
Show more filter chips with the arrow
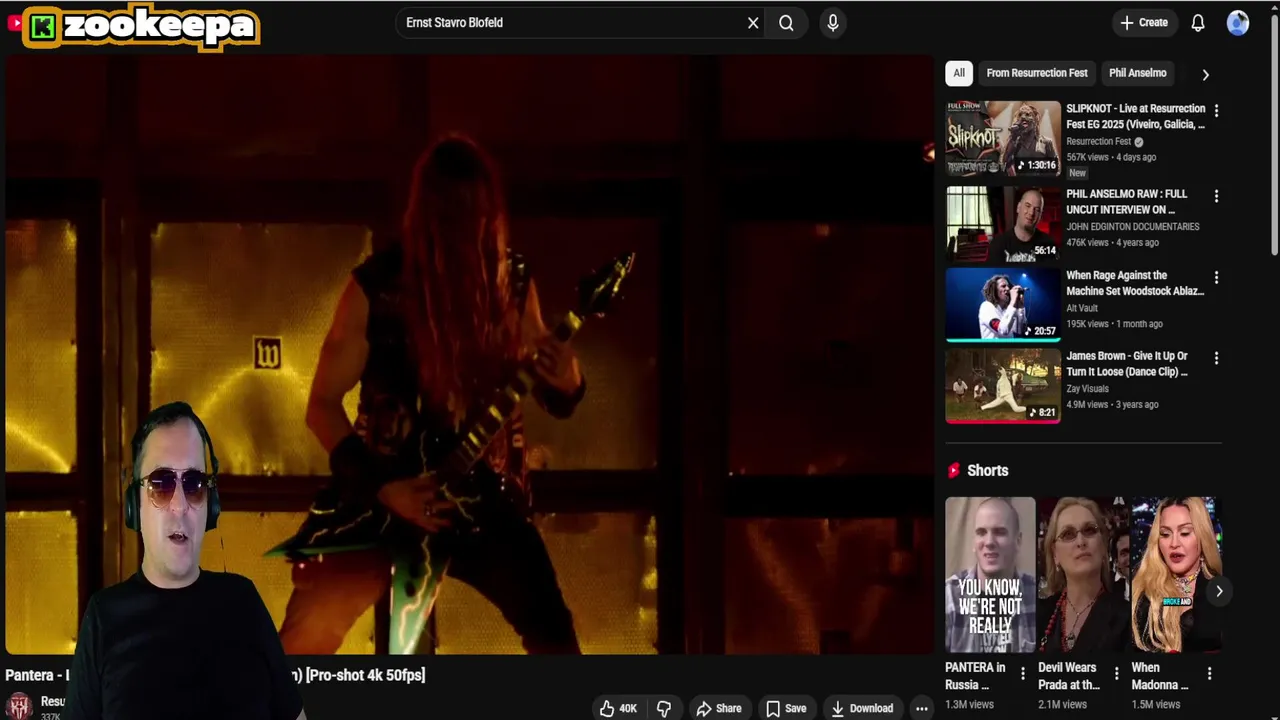(x=1205, y=74)
